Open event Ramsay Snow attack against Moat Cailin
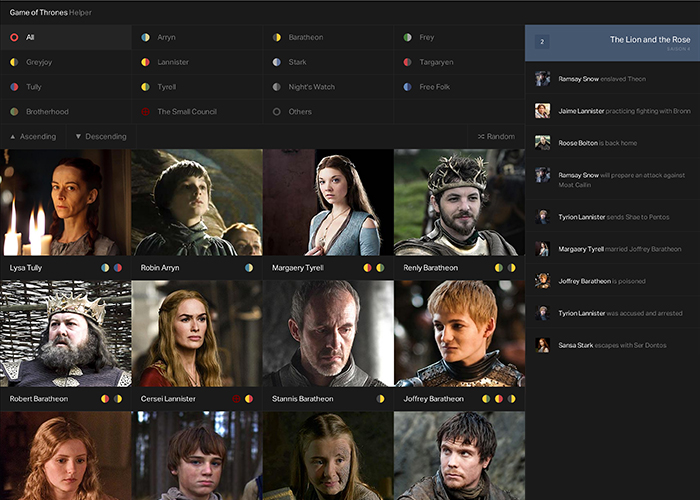The height and width of the screenshot is (500, 700). [612, 179]
